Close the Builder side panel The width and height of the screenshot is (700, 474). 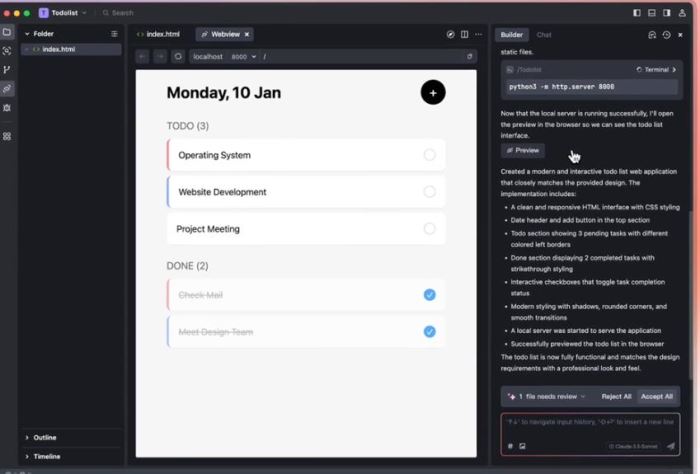(680, 35)
